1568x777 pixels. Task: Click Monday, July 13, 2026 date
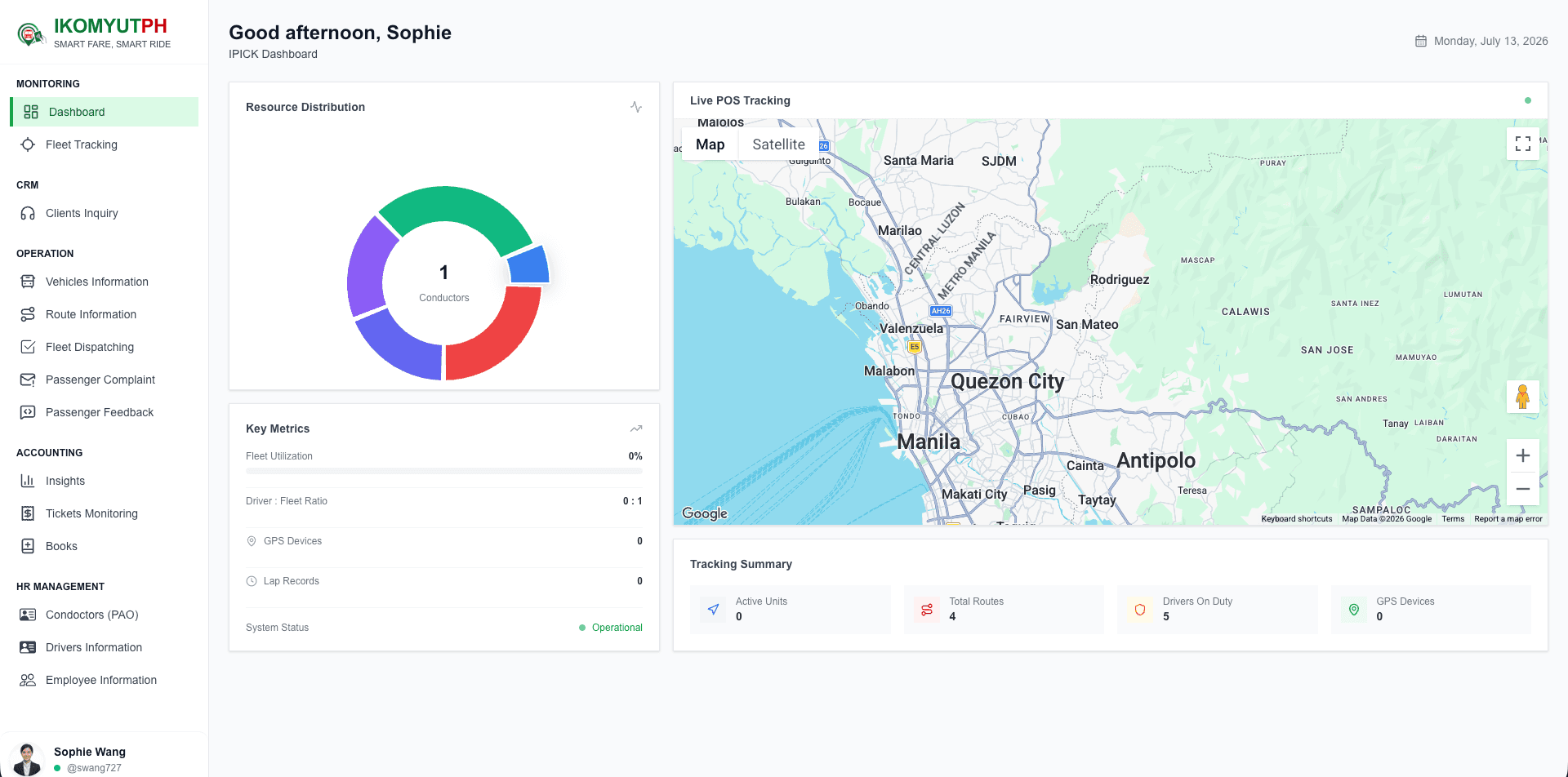tap(1490, 41)
